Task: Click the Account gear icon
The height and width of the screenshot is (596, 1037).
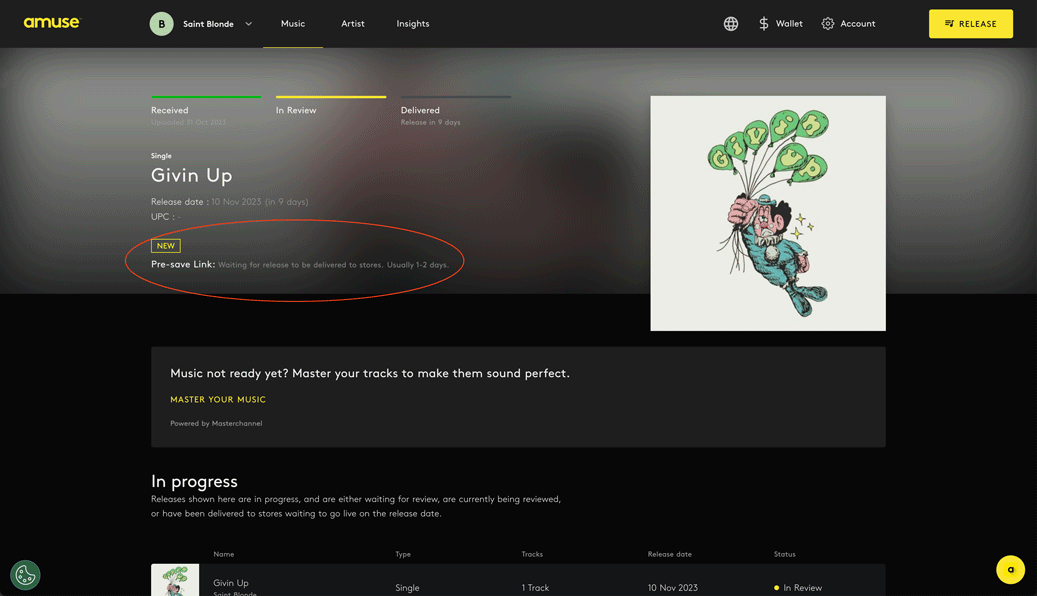Action: (x=828, y=24)
